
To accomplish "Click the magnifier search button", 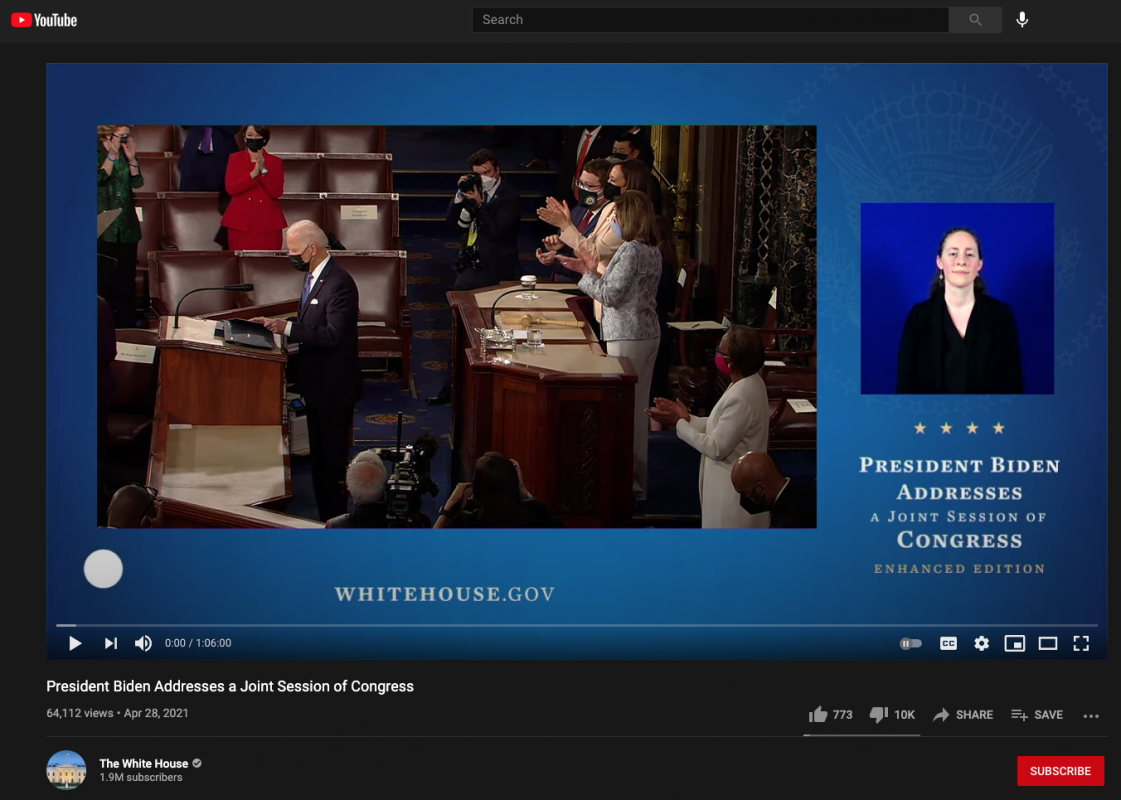I will 975,20.
